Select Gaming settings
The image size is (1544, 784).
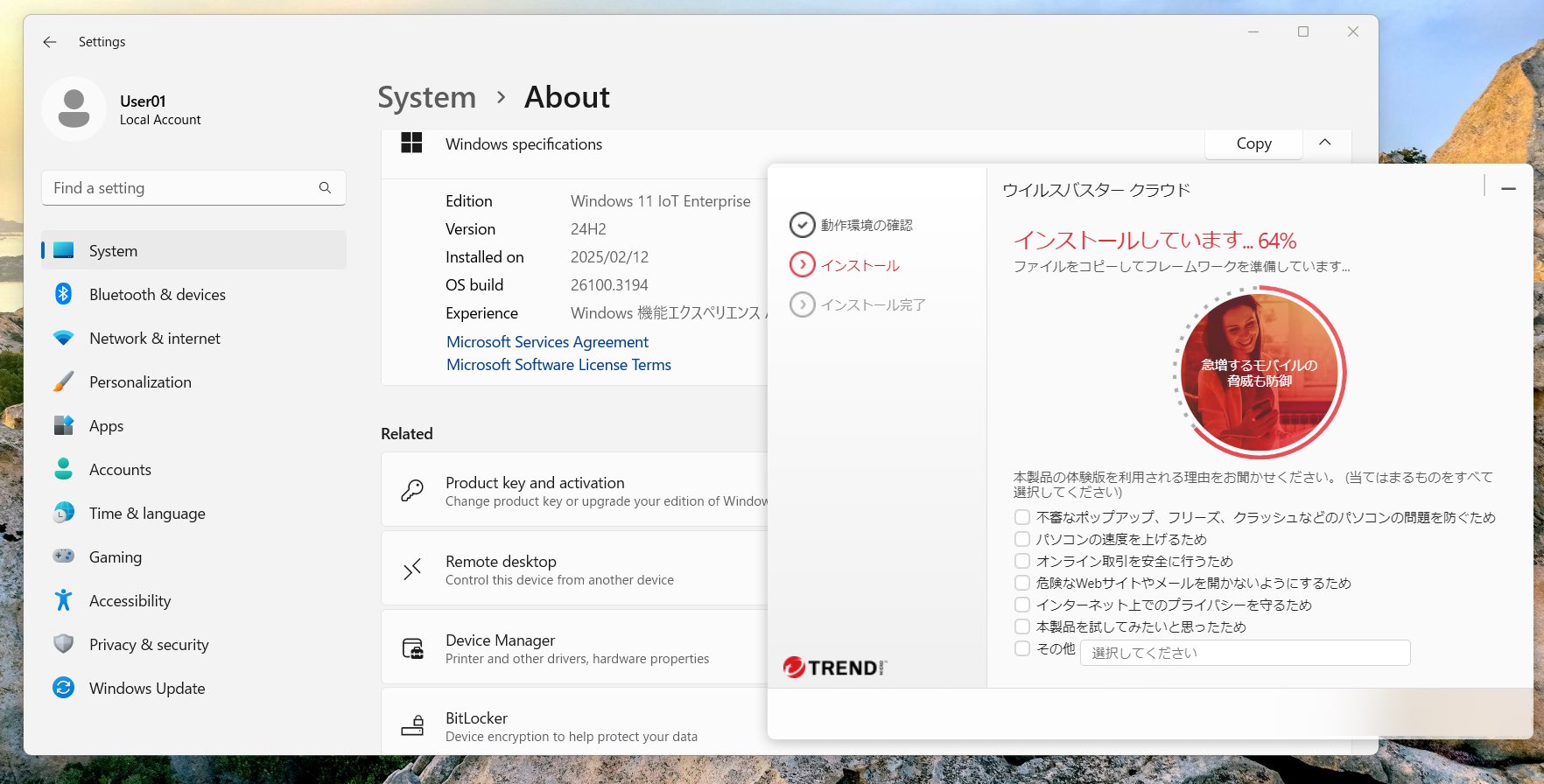[x=193, y=557]
